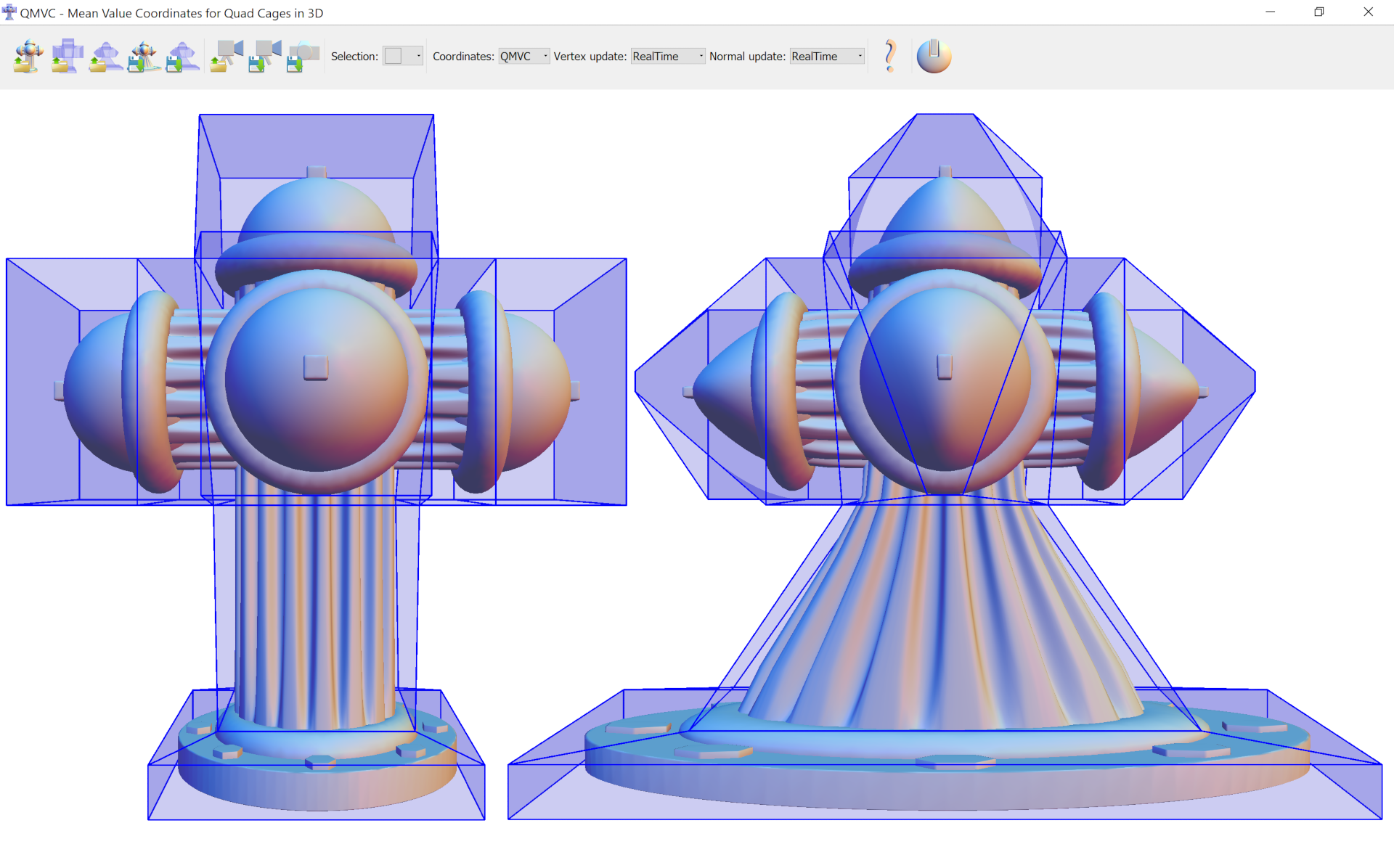Save the deformed cage
This screenshot has width=1394, height=868.
tap(183, 56)
